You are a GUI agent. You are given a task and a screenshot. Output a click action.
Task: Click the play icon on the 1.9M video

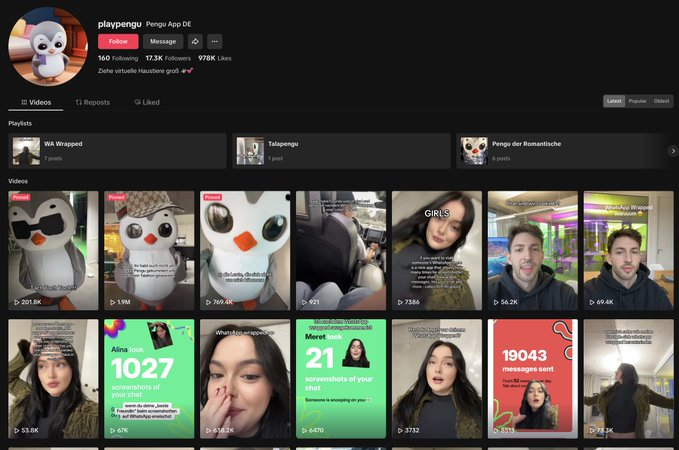point(112,302)
